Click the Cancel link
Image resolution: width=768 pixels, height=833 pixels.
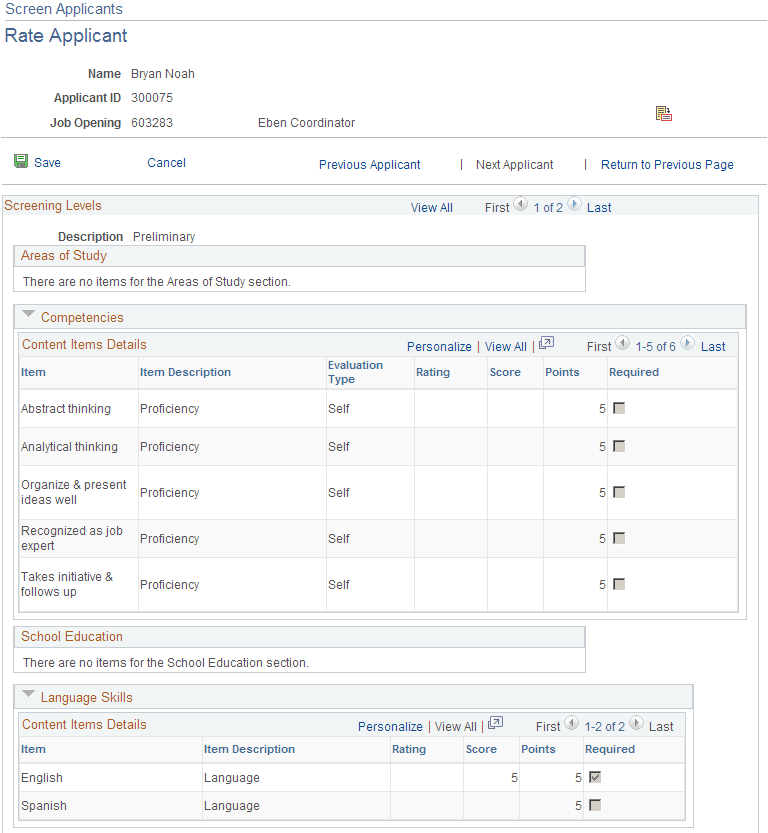pyautogui.click(x=166, y=162)
